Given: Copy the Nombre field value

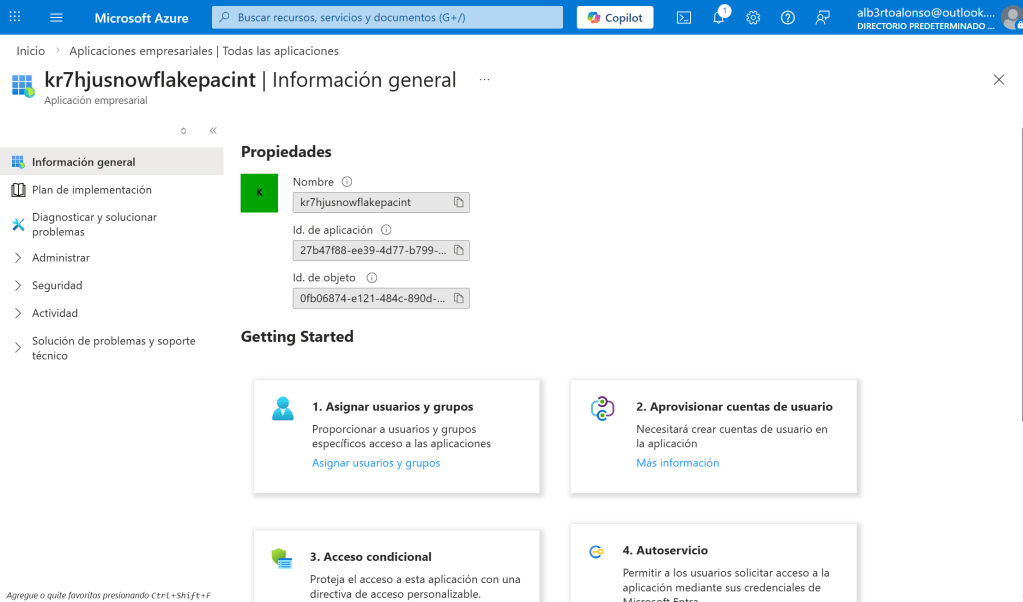Looking at the screenshot, I should pos(459,202).
